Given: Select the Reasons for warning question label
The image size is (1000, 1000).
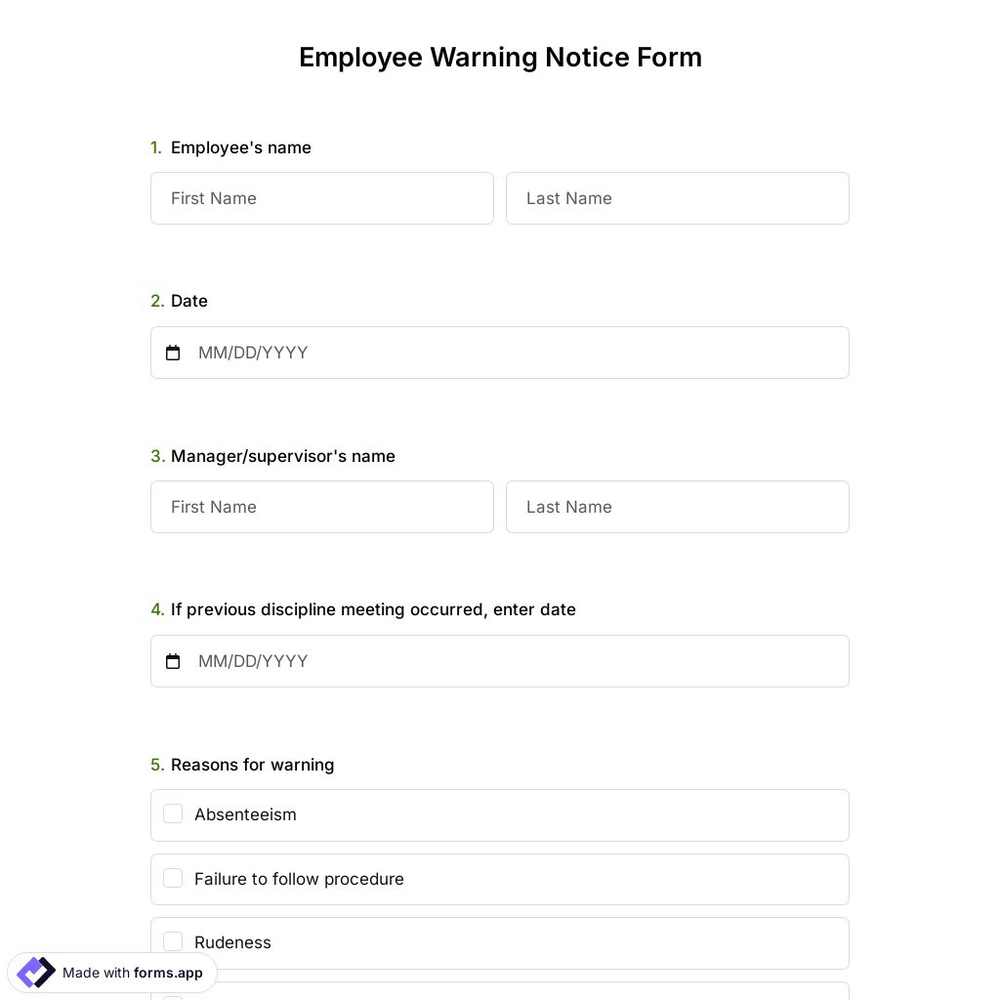Looking at the screenshot, I should (252, 764).
